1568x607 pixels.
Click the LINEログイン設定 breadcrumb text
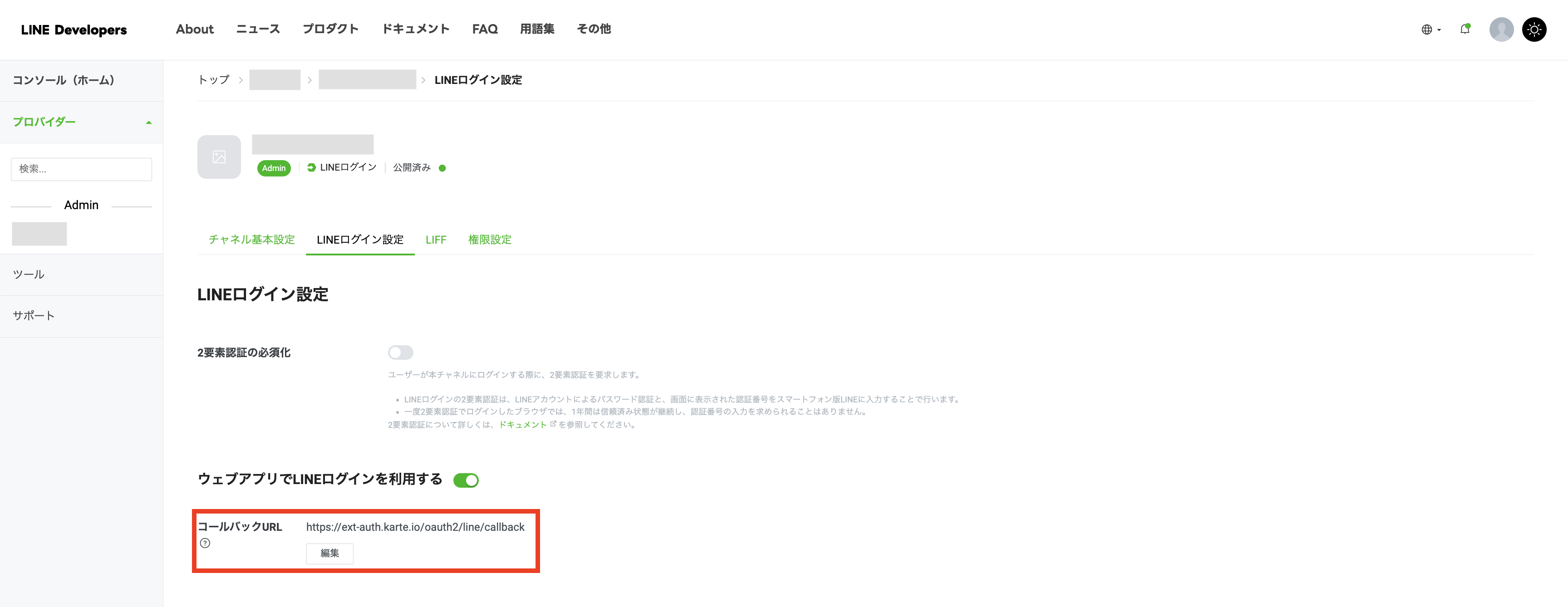pos(478,80)
